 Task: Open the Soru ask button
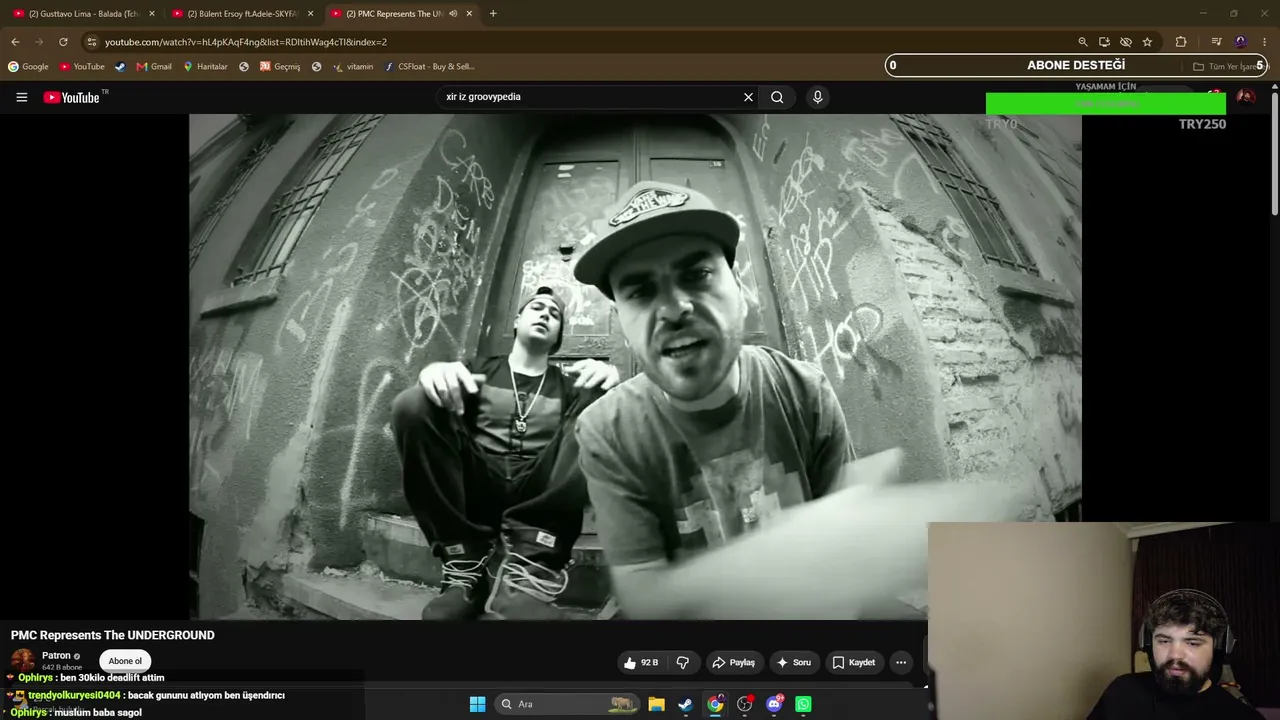pos(794,662)
